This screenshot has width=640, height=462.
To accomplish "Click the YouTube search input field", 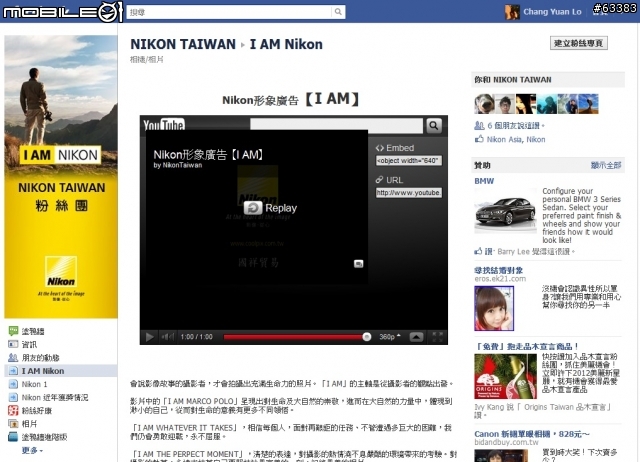I will coord(336,125).
